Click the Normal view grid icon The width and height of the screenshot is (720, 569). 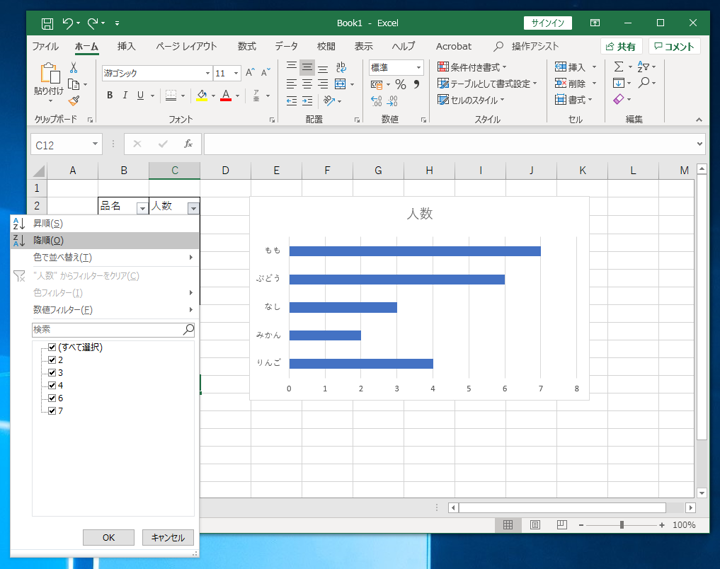click(508, 525)
